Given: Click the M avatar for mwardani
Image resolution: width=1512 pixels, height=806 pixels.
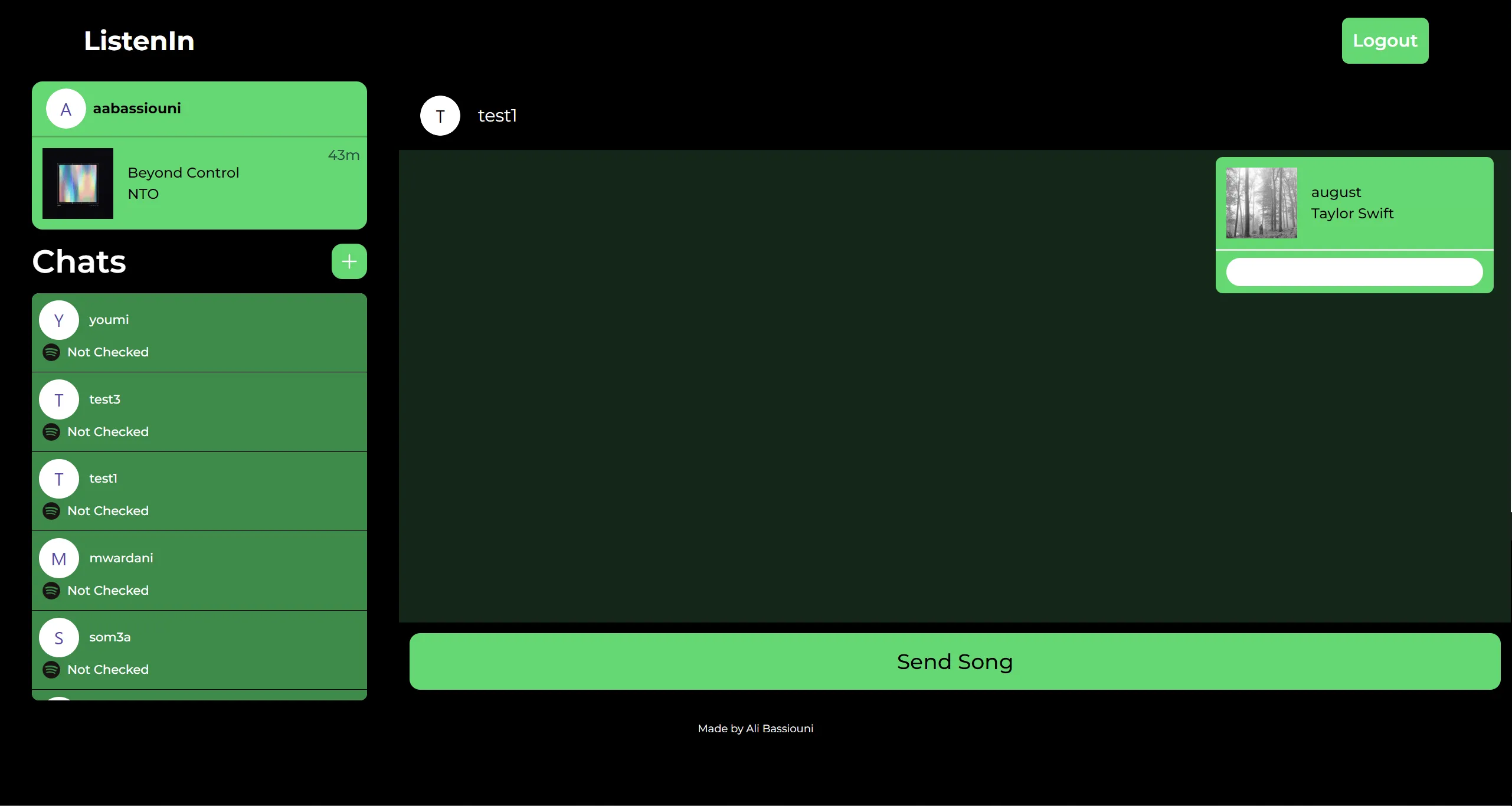Looking at the screenshot, I should pyautogui.click(x=59, y=559).
